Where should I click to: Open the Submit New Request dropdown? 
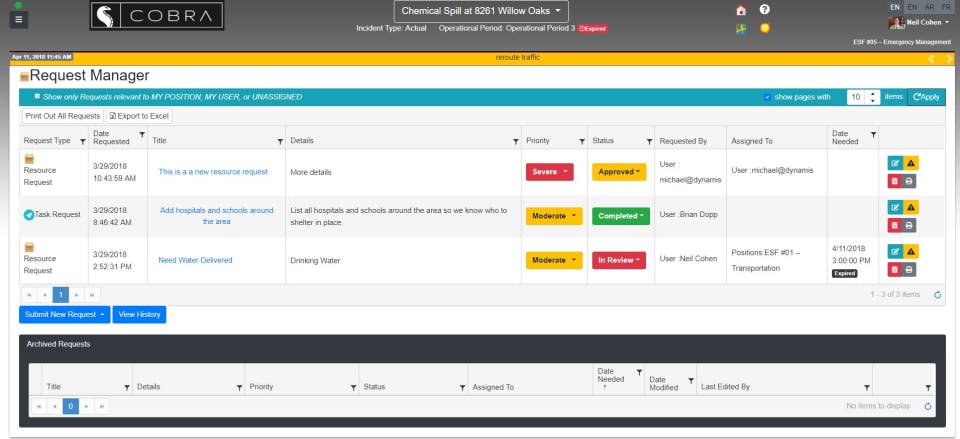(64, 315)
